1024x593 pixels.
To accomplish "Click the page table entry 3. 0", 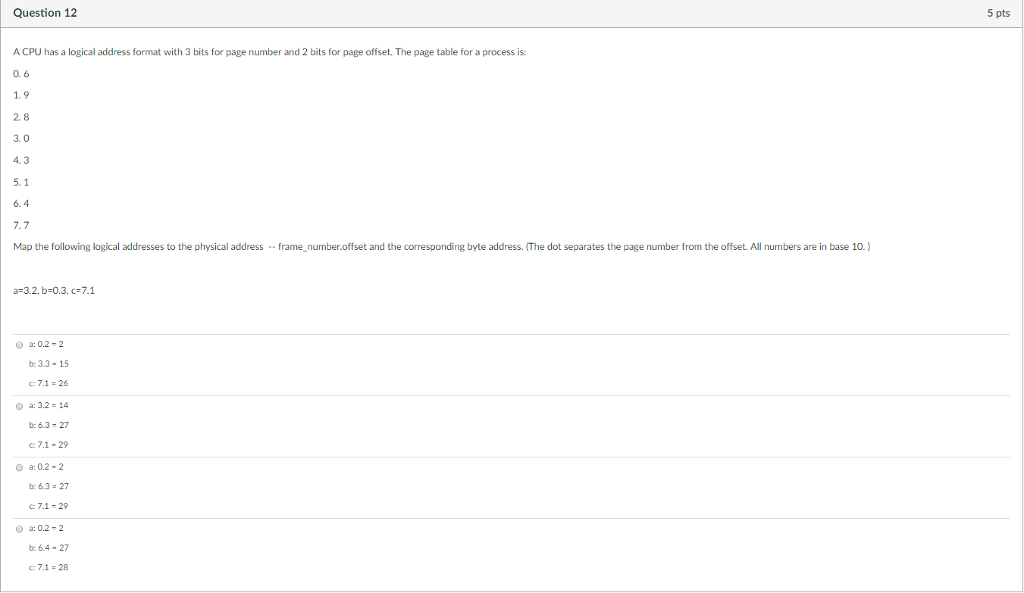I will point(21,138).
